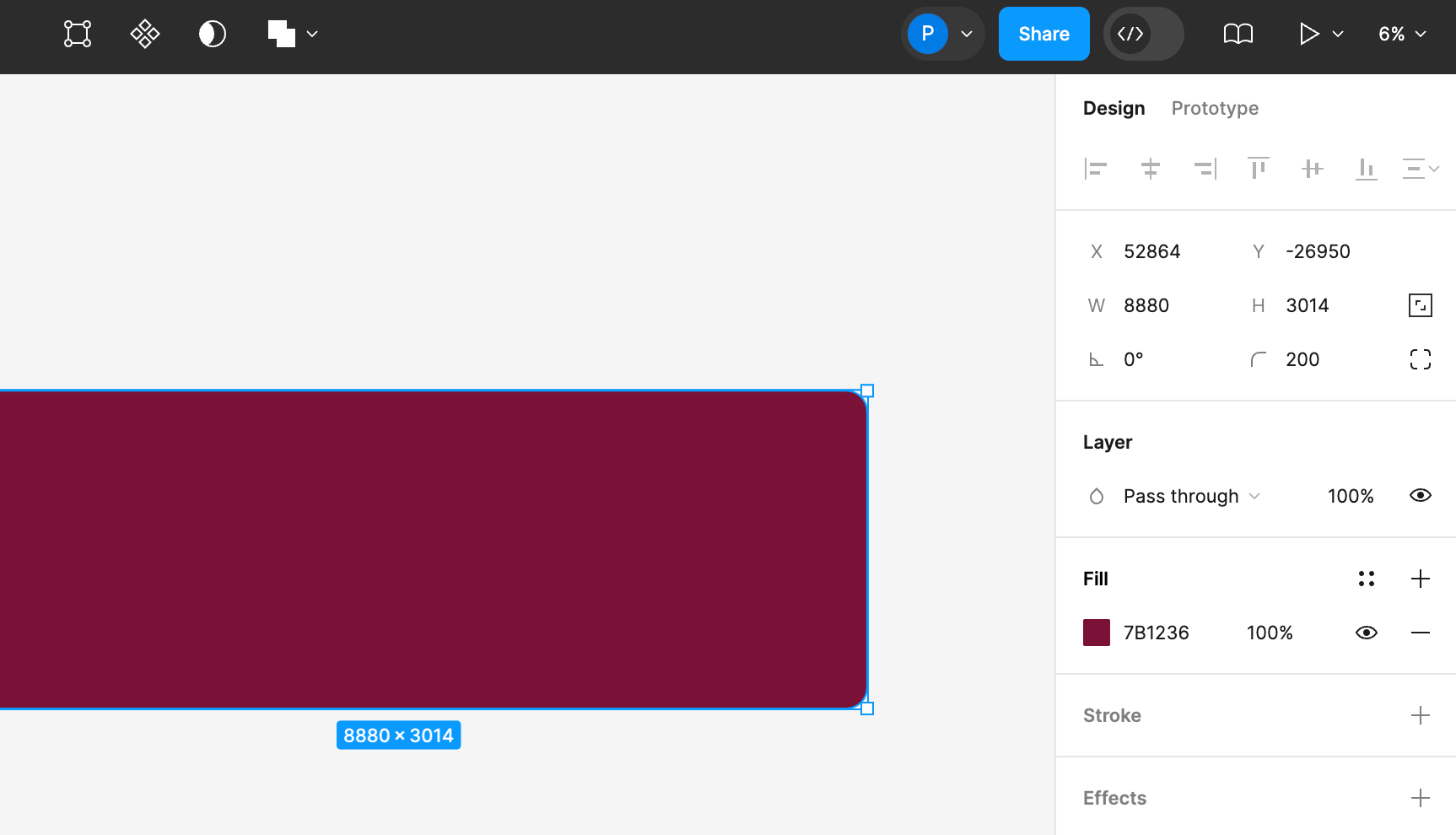
Task: Click the create component icon
Action: (x=145, y=34)
